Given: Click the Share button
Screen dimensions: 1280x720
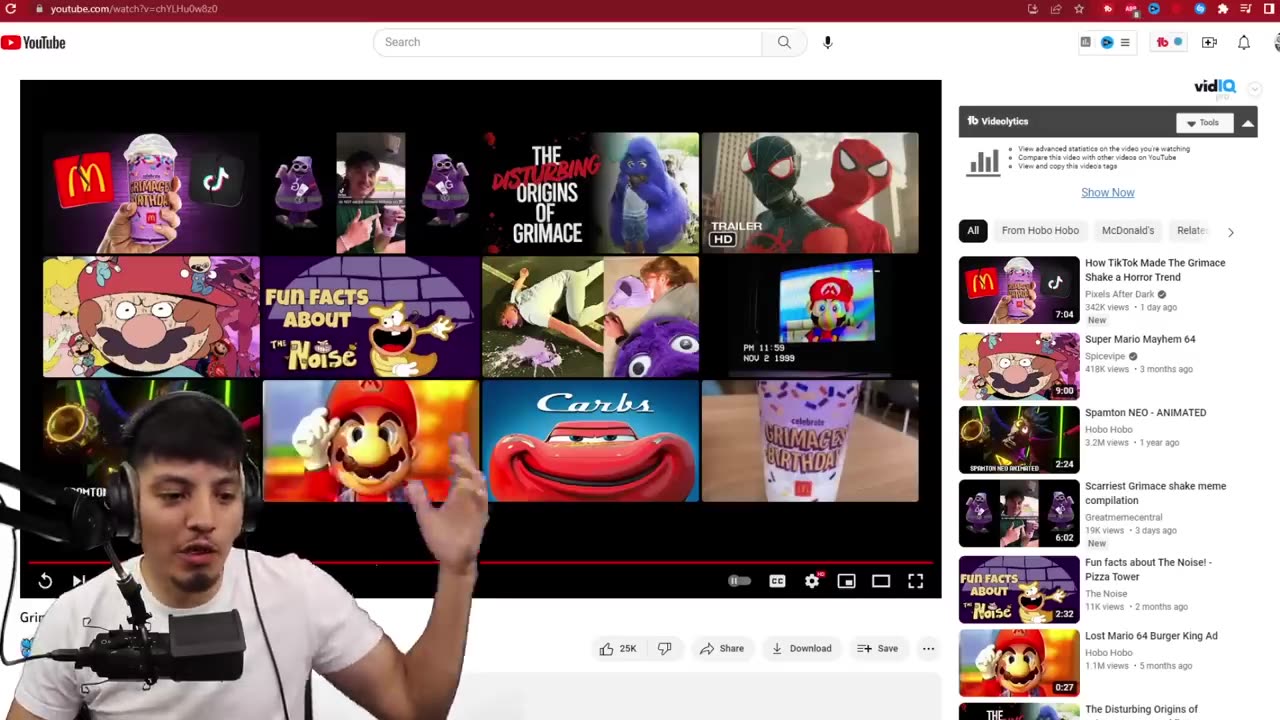Looking at the screenshot, I should pyautogui.click(x=722, y=648).
